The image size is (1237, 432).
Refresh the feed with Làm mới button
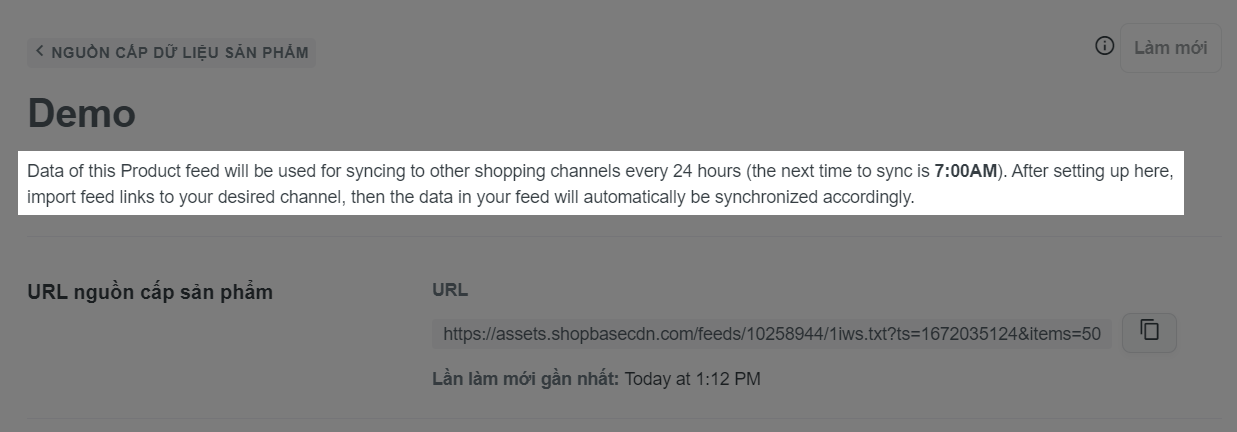pos(1170,48)
